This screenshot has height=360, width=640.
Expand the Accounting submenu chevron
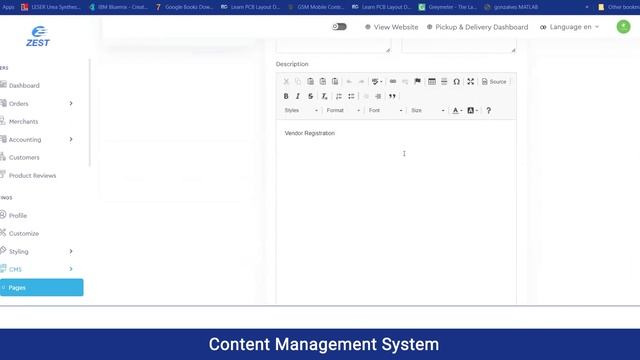tap(71, 140)
